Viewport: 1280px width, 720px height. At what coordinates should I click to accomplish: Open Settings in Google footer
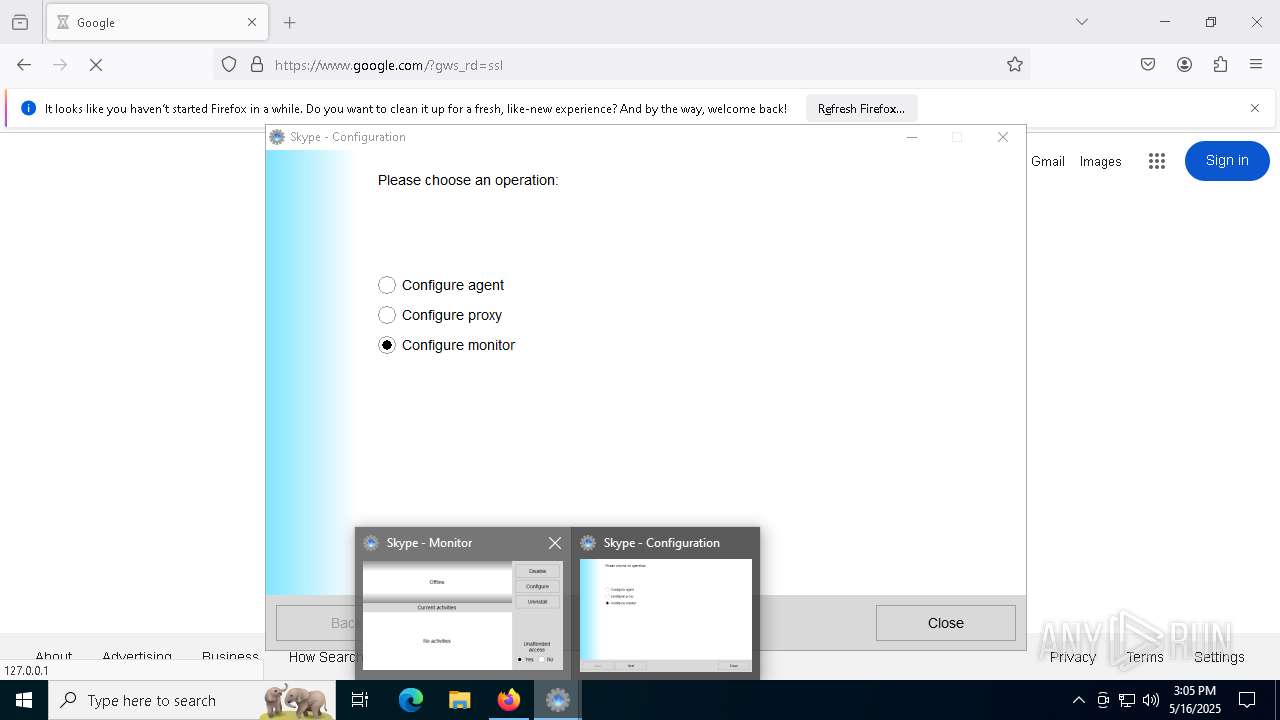1219,657
